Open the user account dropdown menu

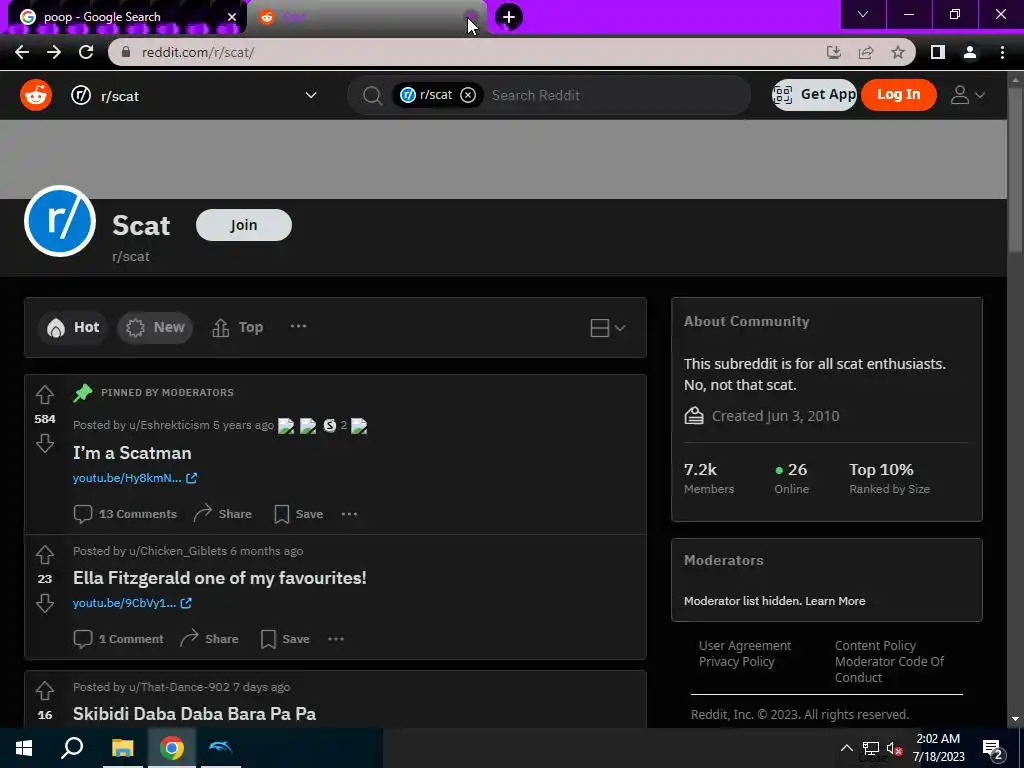click(967, 95)
